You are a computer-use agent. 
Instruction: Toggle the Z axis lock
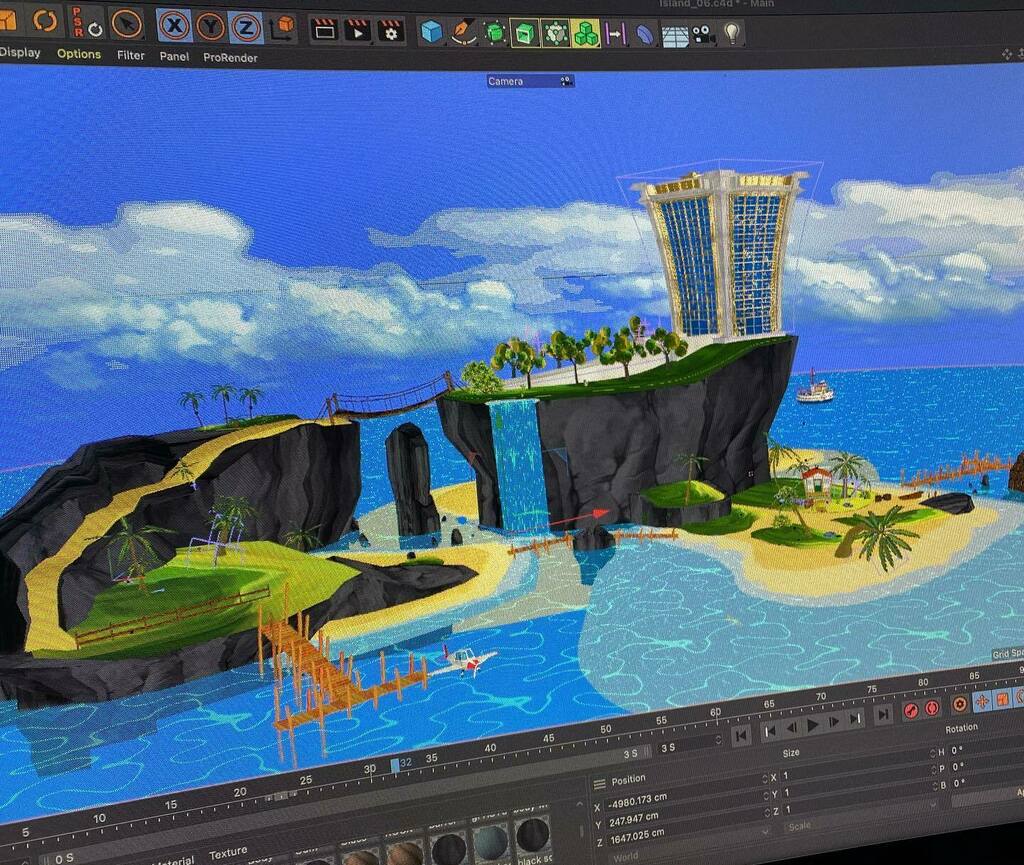[x=246, y=28]
